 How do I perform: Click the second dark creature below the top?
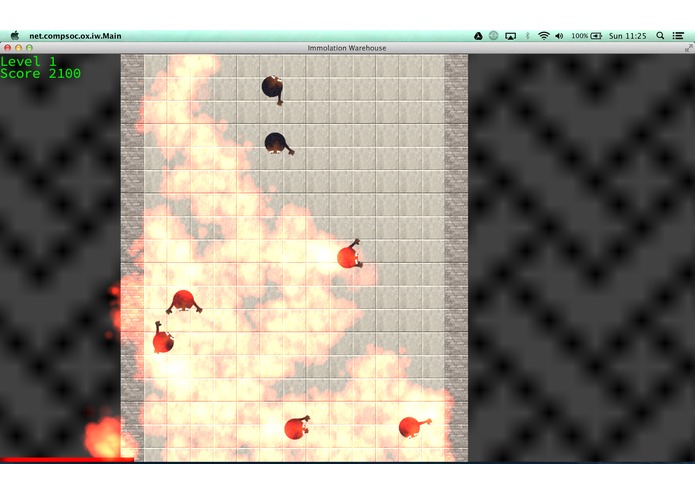tap(278, 144)
